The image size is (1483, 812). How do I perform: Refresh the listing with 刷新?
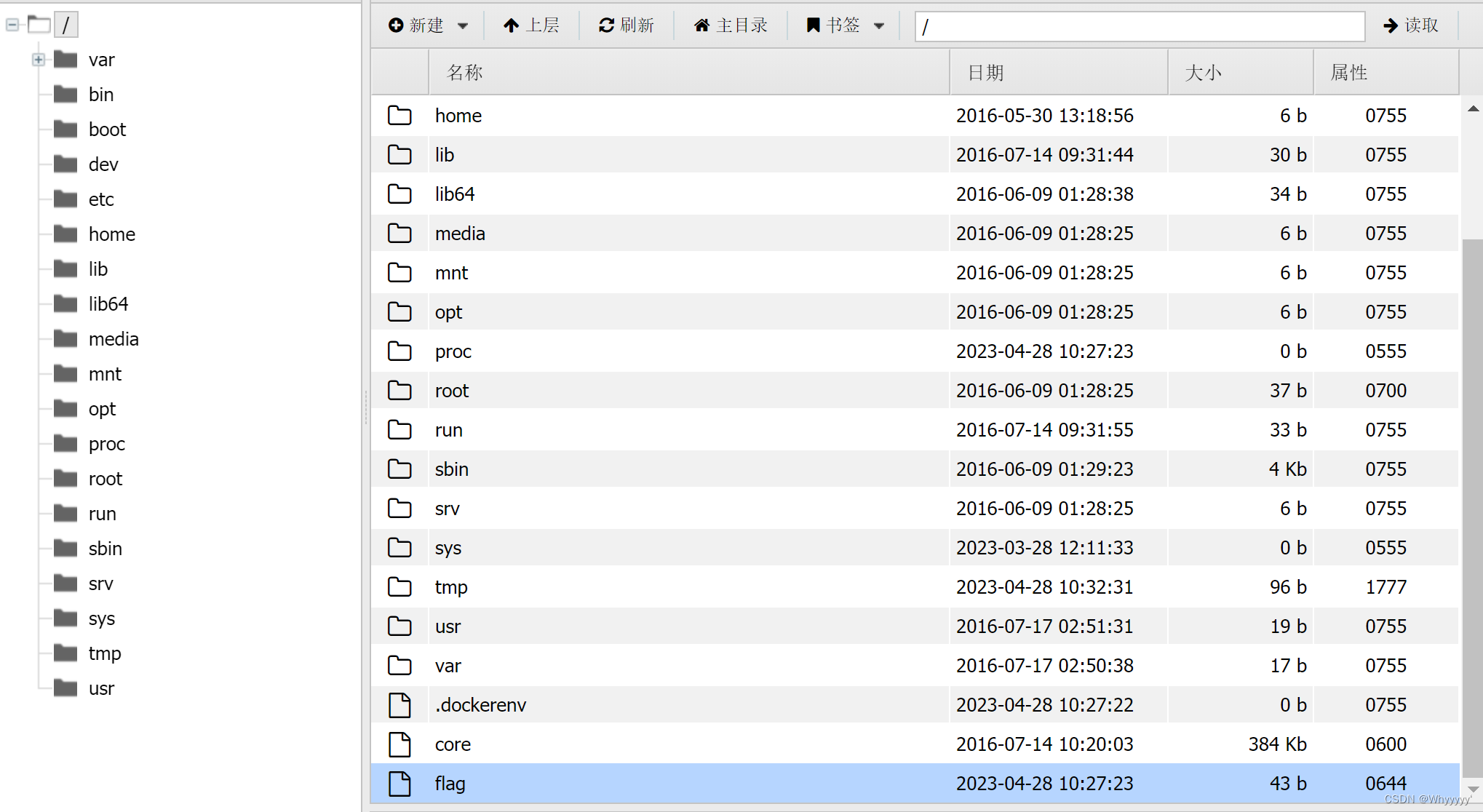click(x=626, y=25)
